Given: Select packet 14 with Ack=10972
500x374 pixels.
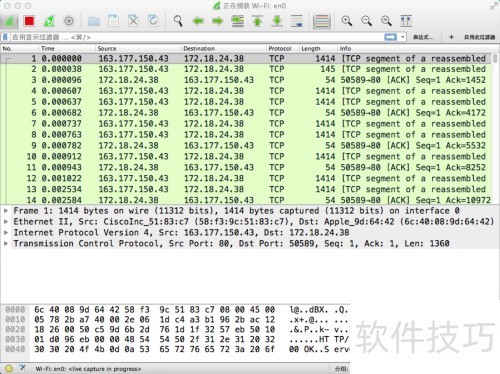Looking at the screenshot, I should tap(246, 200).
